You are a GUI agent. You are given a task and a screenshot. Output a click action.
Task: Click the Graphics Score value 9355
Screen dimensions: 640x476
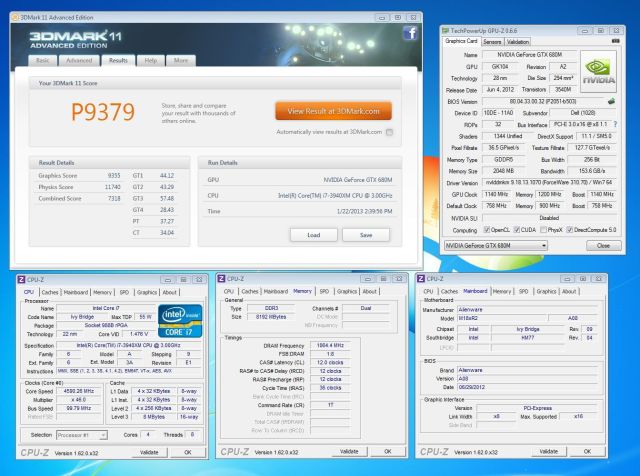pos(114,176)
